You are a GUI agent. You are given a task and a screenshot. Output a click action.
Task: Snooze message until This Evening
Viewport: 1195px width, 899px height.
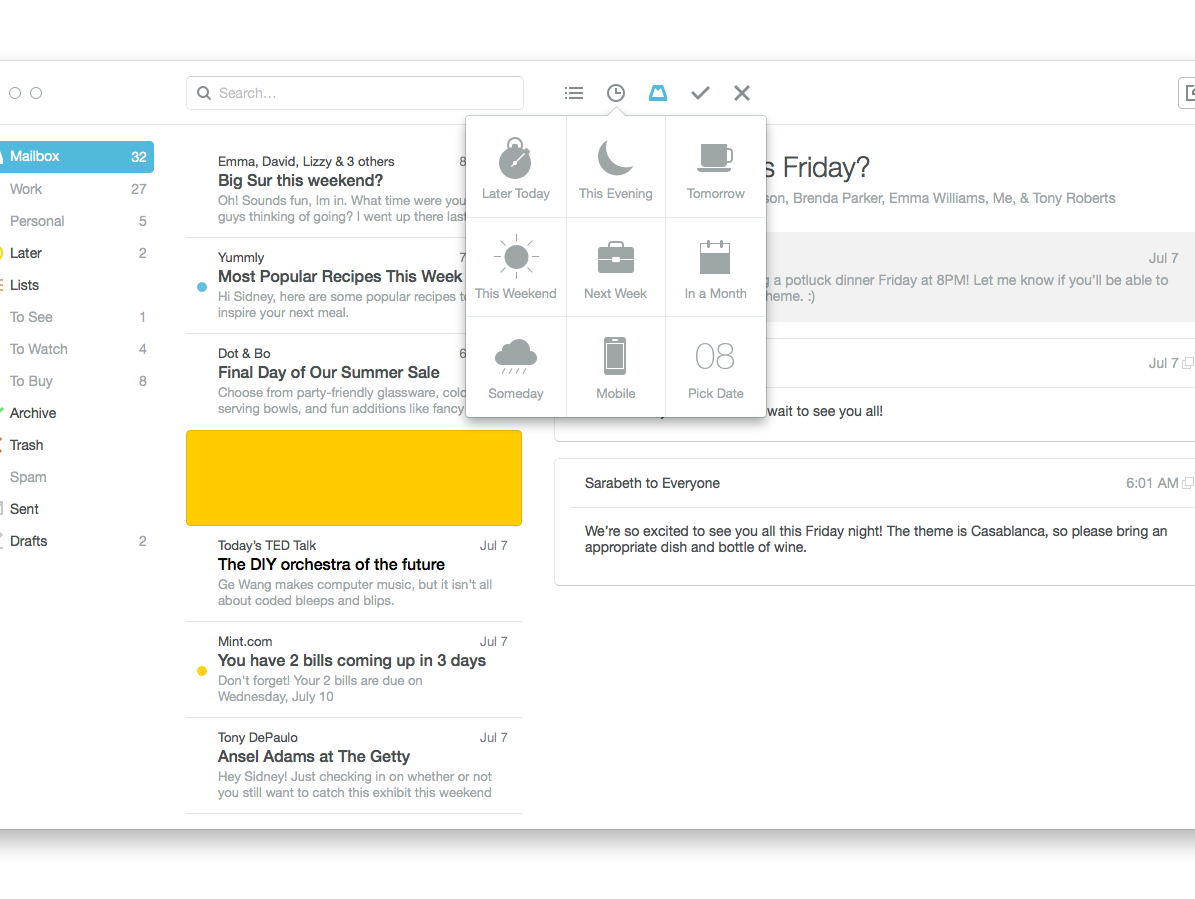(x=615, y=166)
